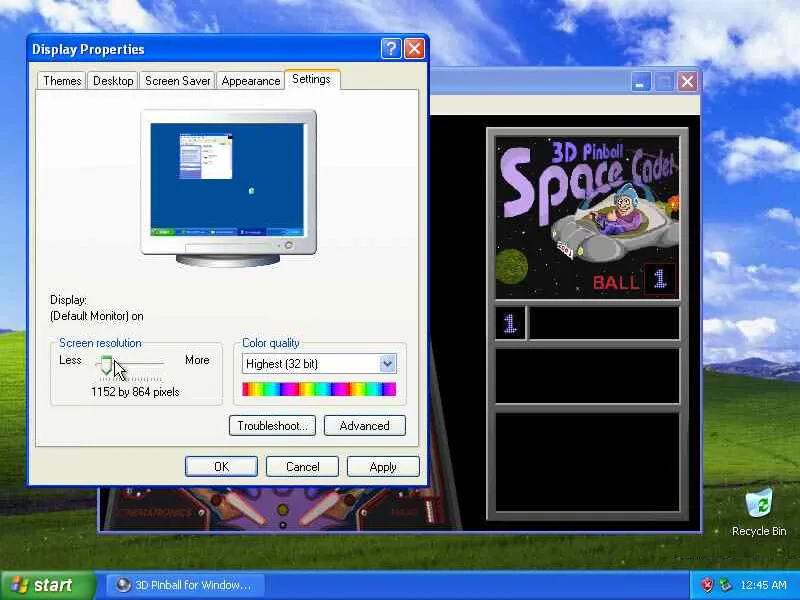Click the '(Default Monitor) on' display text

(96, 316)
